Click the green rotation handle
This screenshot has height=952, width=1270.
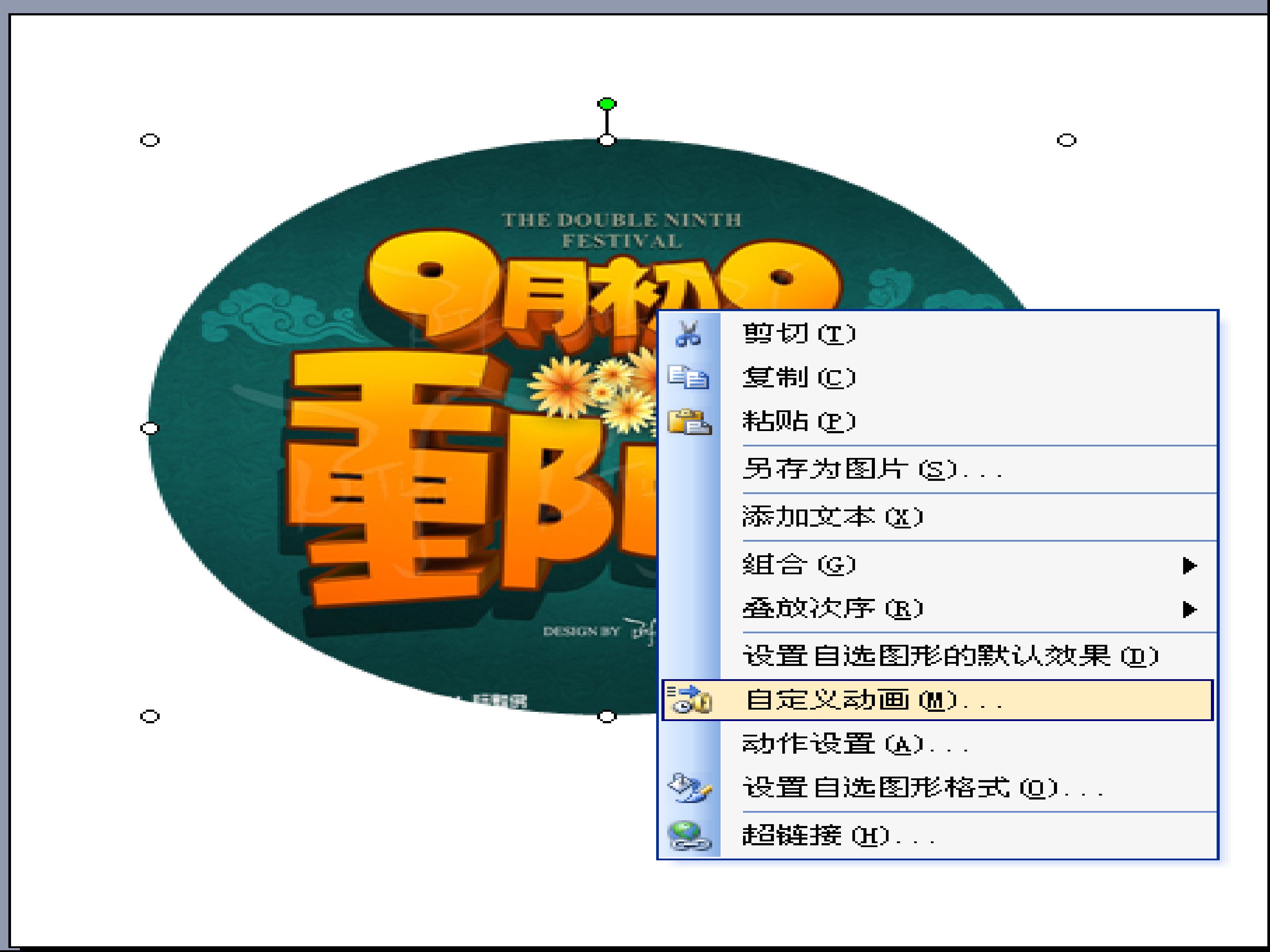tap(607, 104)
